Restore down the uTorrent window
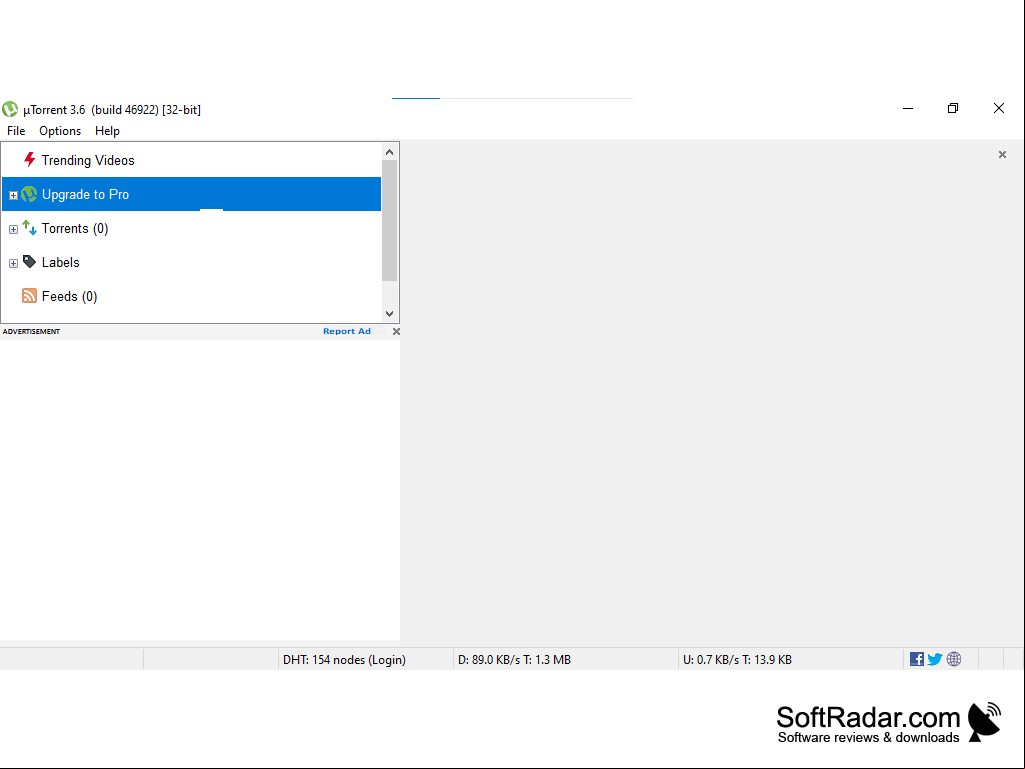1025x769 pixels. [953, 109]
